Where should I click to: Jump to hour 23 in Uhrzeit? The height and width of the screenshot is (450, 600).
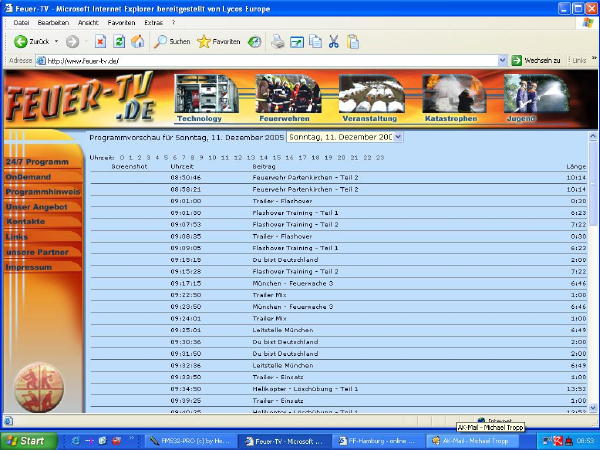point(380,157)
